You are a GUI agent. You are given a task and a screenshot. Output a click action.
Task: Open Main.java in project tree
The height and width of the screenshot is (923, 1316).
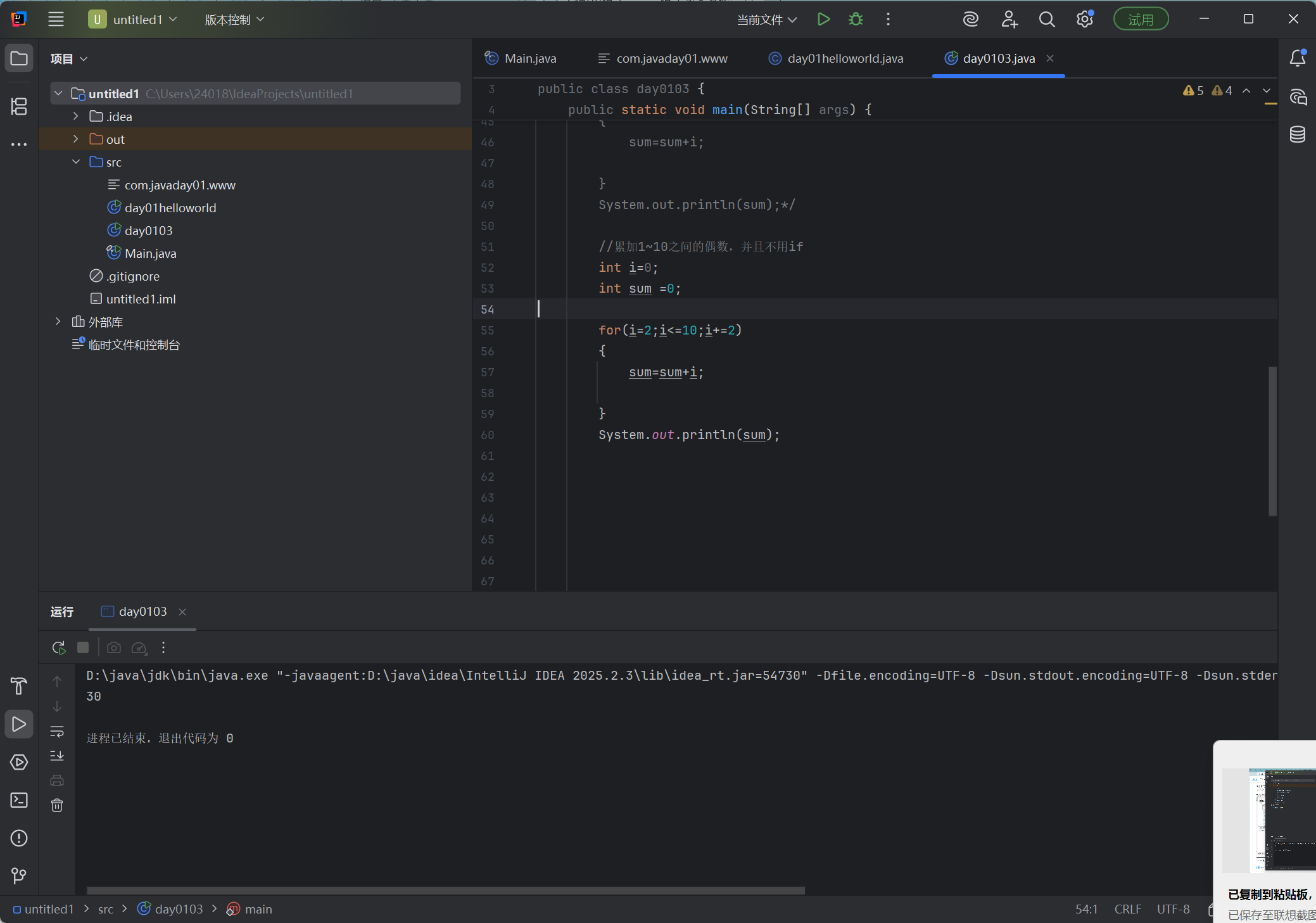click(150, 253)
